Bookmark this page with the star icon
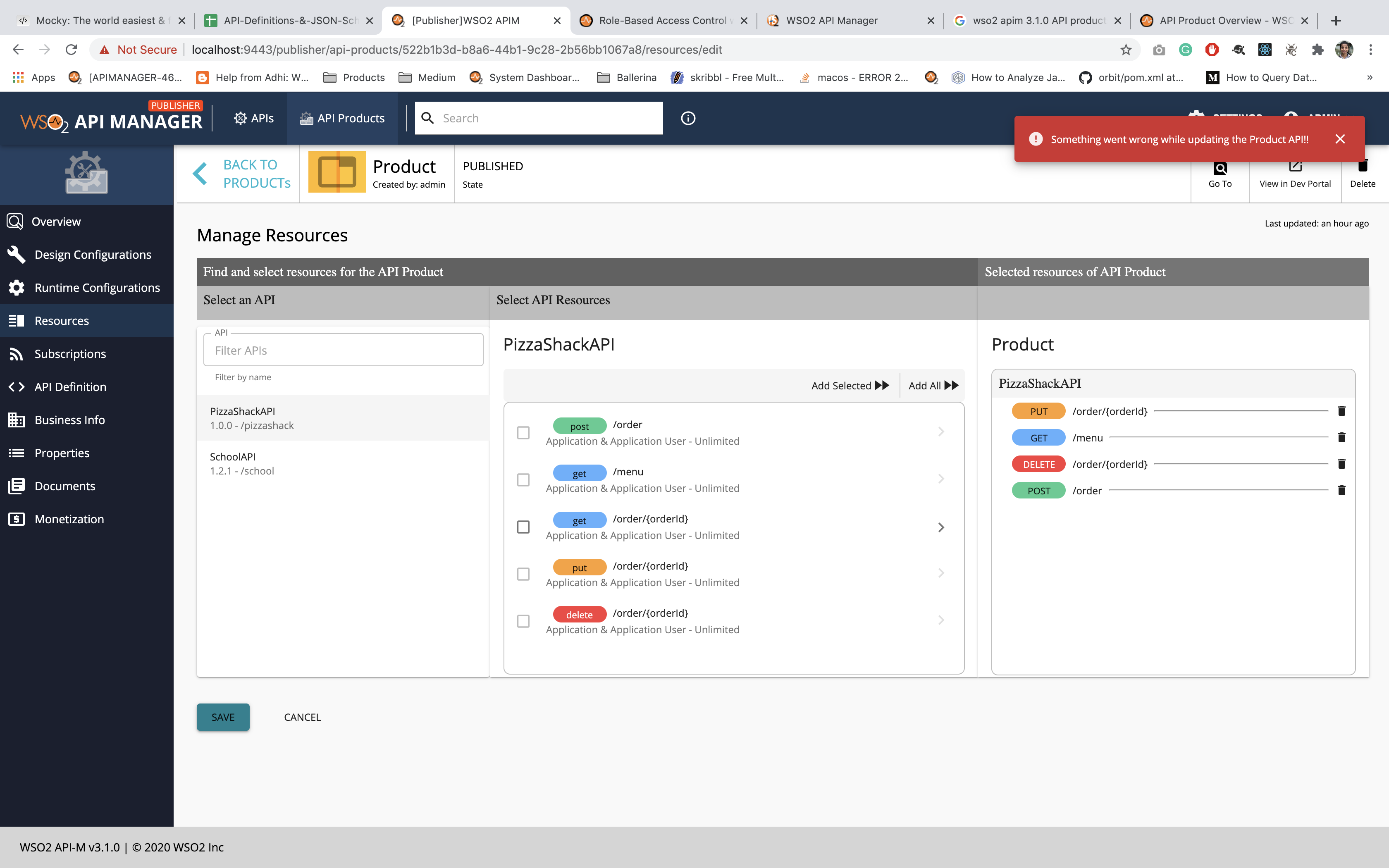The height and width of the screenshot is (868, 1389). 1126,50
